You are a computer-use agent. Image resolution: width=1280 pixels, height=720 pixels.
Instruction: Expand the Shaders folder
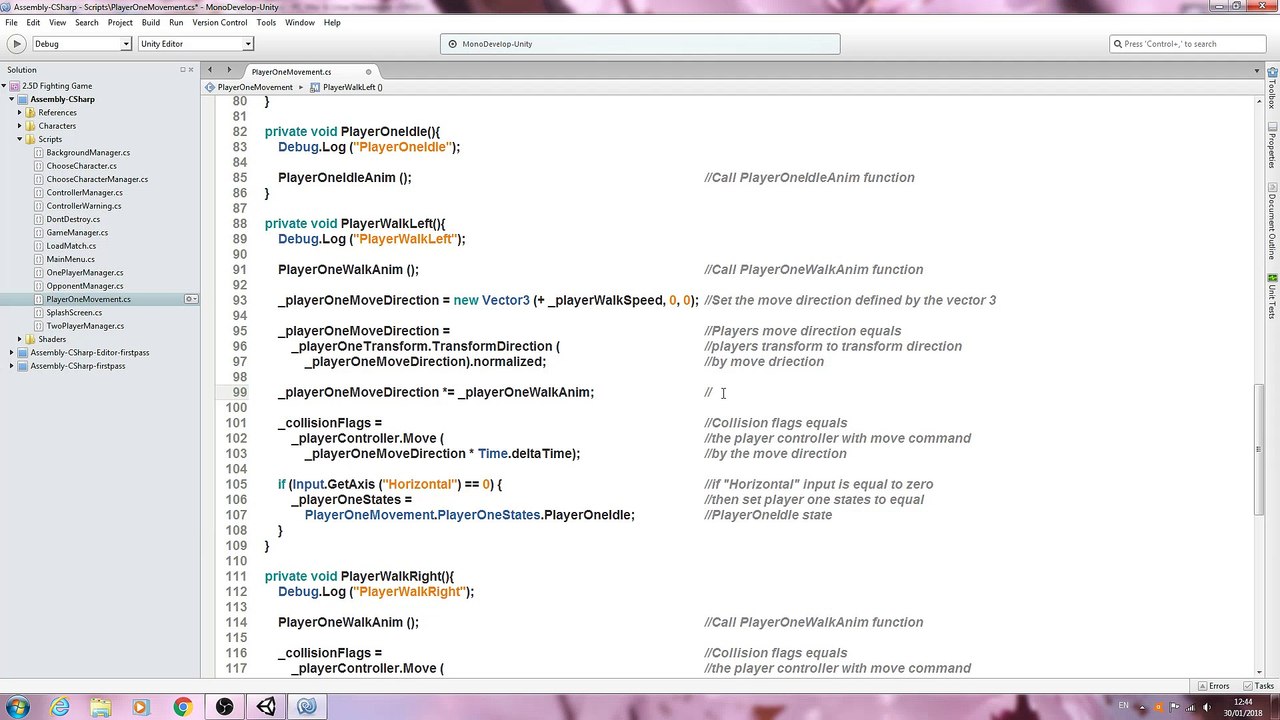(19, 339)
